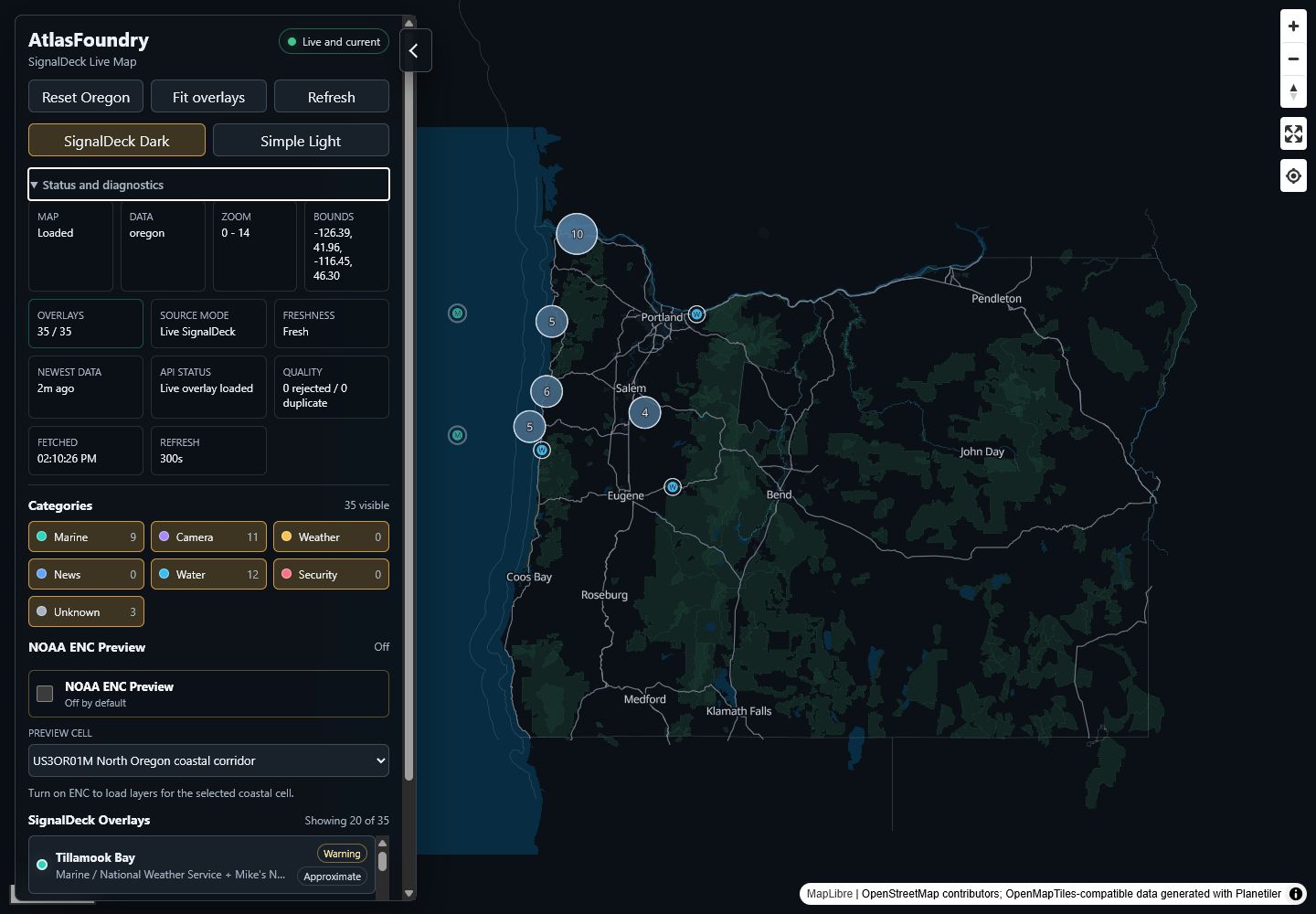Enable the NOAA ENC Preview checkbox
The width and height of the screenshot is (1316, 914).
coord(45,694)
